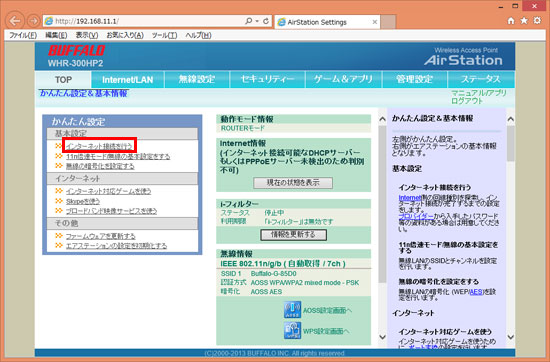Open 編集(E) menu
The height and width of the screenshot is (362, 550).
click(x=56, y=35)
